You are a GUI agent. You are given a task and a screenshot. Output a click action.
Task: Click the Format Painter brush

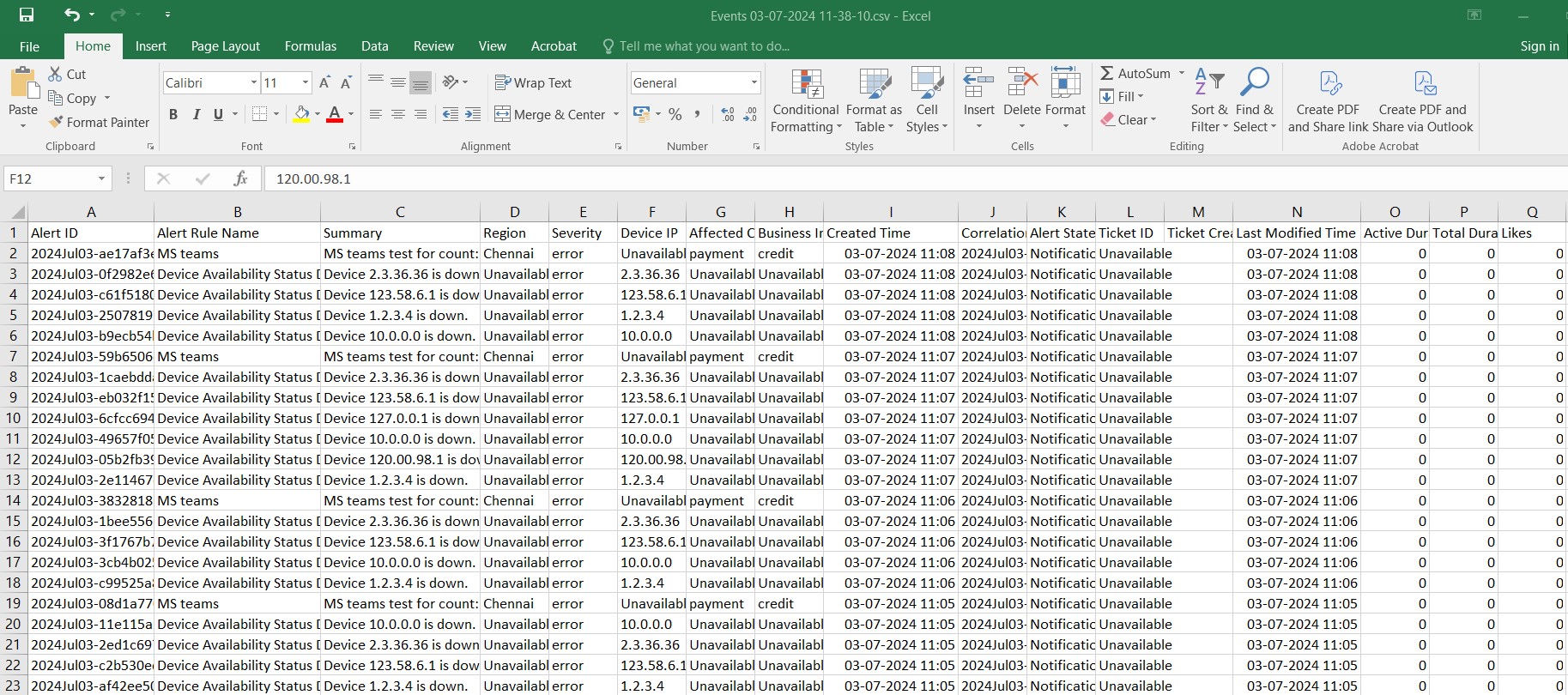[57, 123]
